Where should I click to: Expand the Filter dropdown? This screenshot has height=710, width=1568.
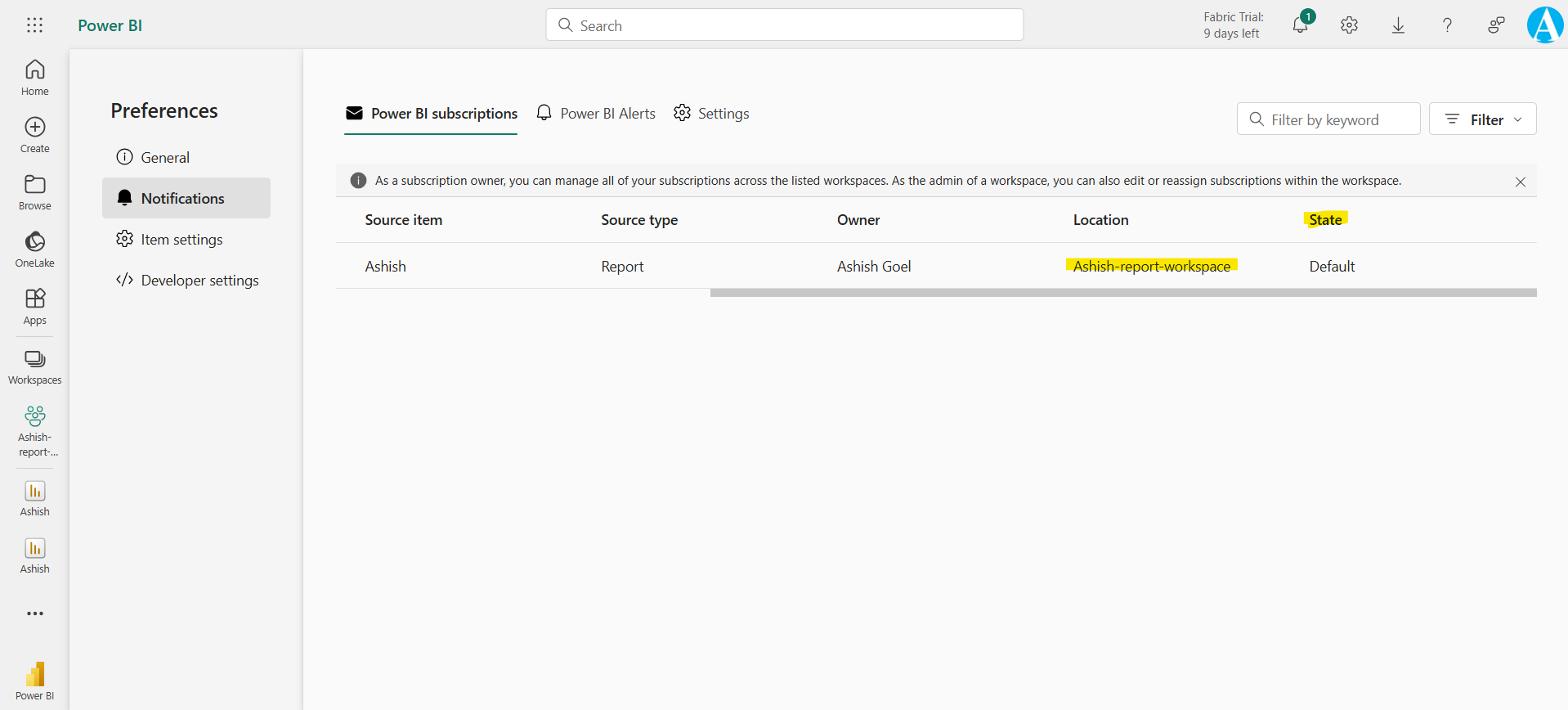pos(1482,119)
